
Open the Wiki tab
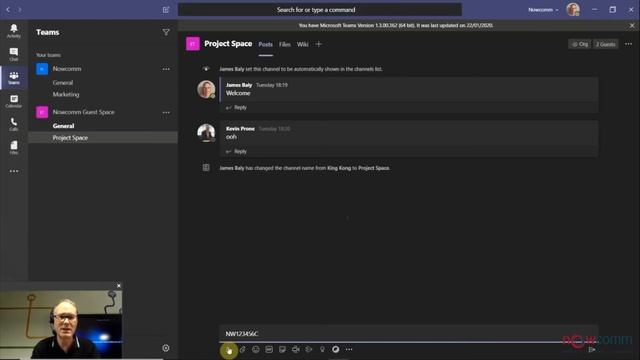(x=302, y=44)
